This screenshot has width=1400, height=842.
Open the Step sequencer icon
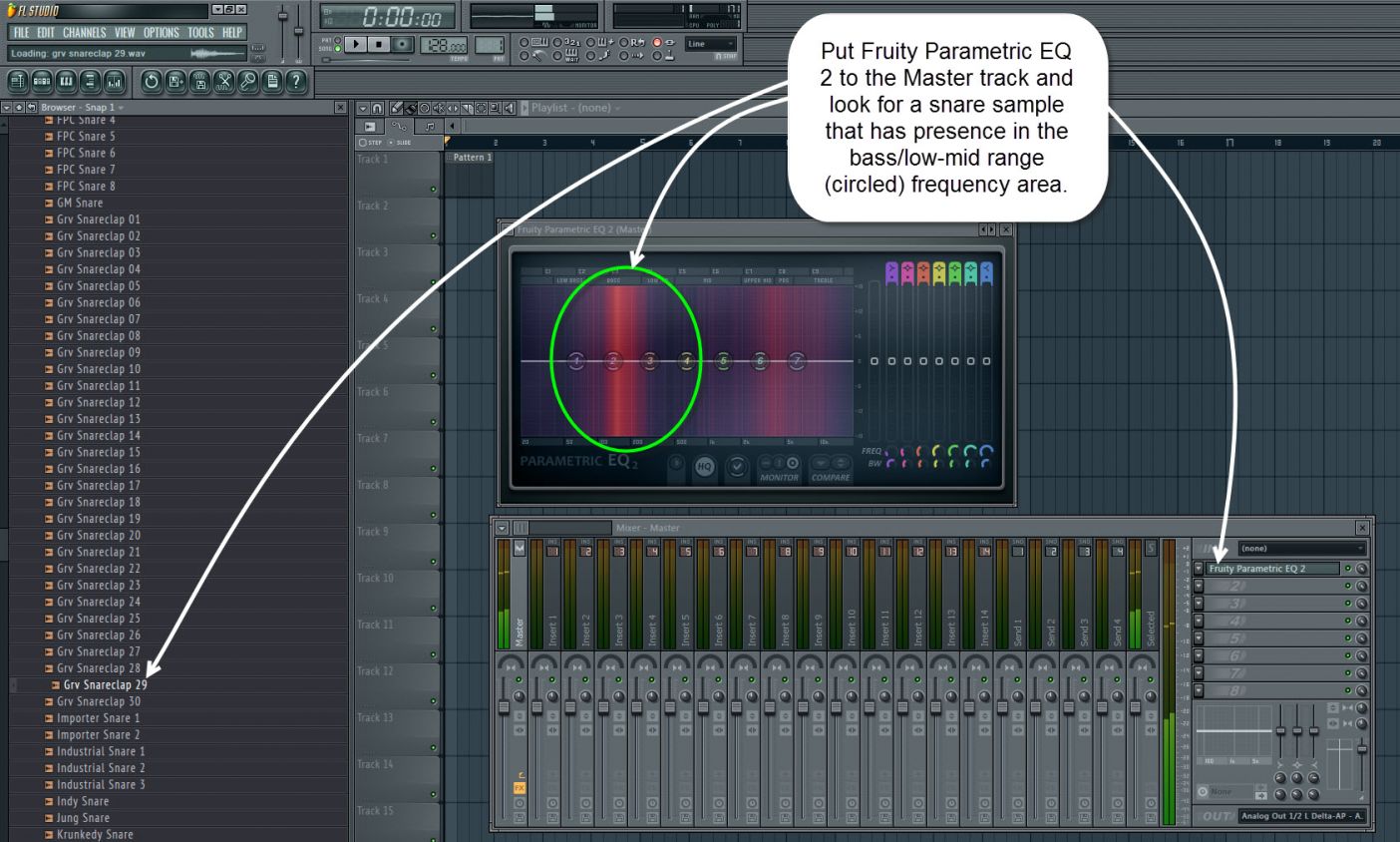pos(42,83)
